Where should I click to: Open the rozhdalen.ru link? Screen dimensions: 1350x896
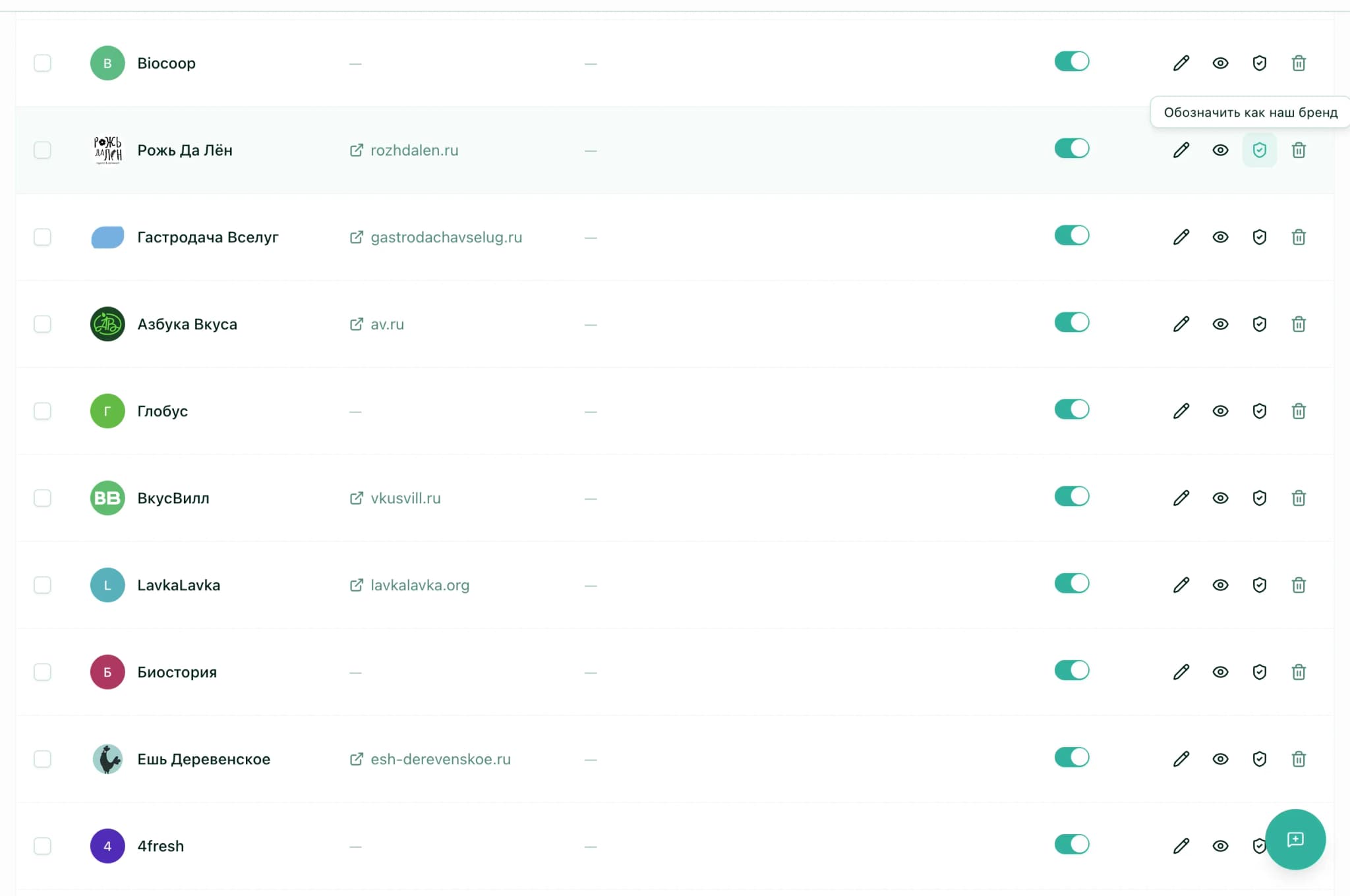pyautogui.click(x=413, y=150)
